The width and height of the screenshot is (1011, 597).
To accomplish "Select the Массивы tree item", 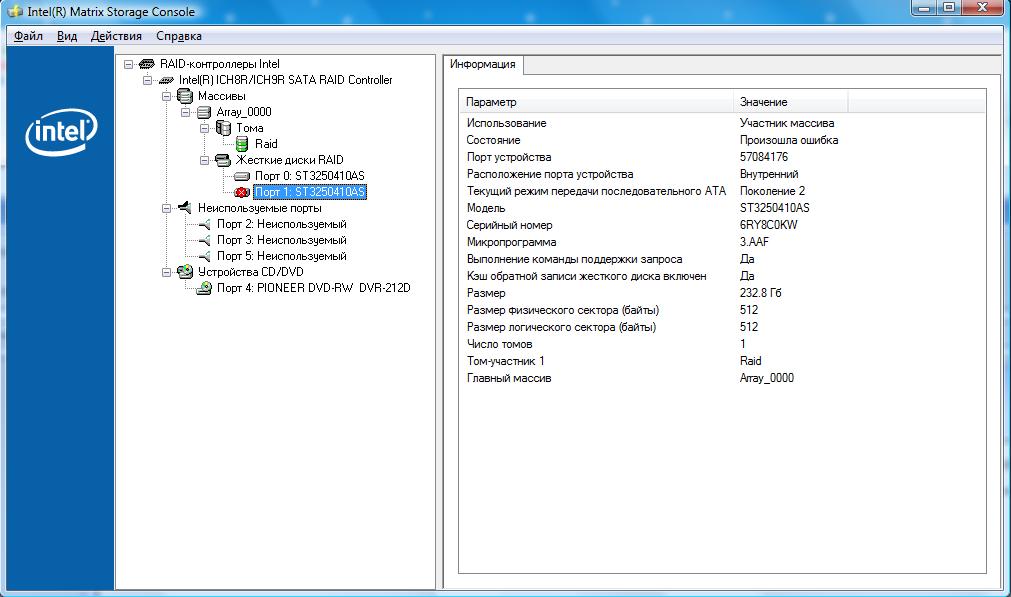I will tap(222, 96).
